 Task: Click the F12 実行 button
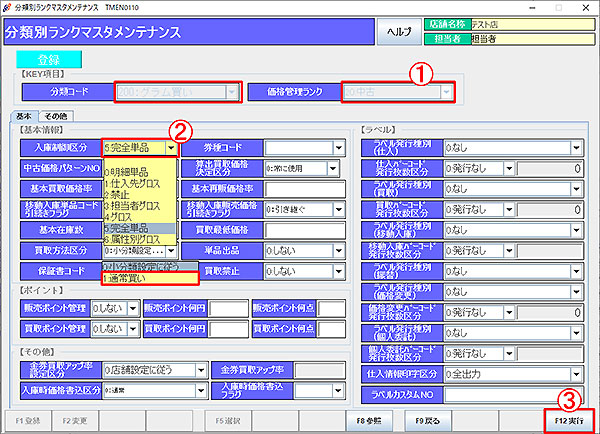coord(569,420)
